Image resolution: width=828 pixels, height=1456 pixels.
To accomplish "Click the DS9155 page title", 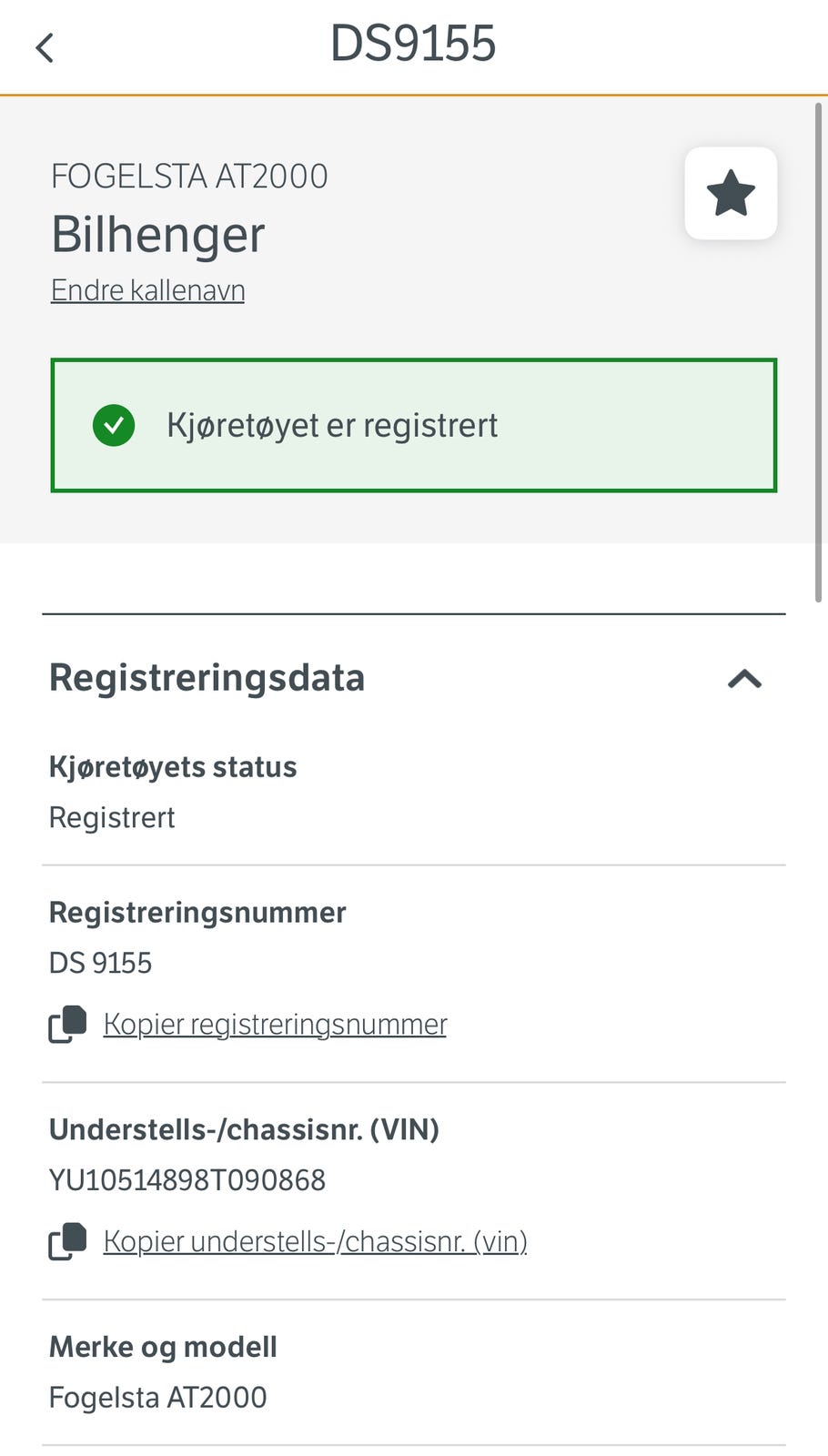I will (x=413, y=44).
